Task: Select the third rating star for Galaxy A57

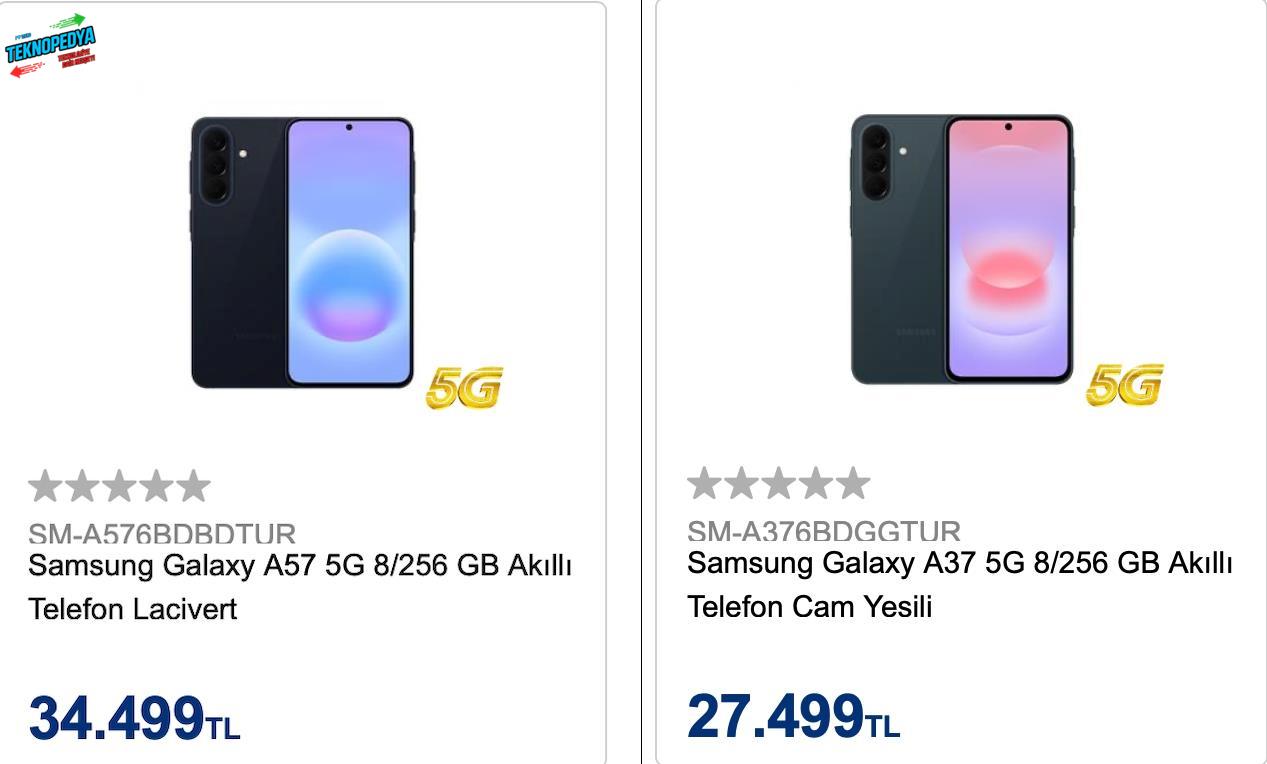Action: point(119,487)
